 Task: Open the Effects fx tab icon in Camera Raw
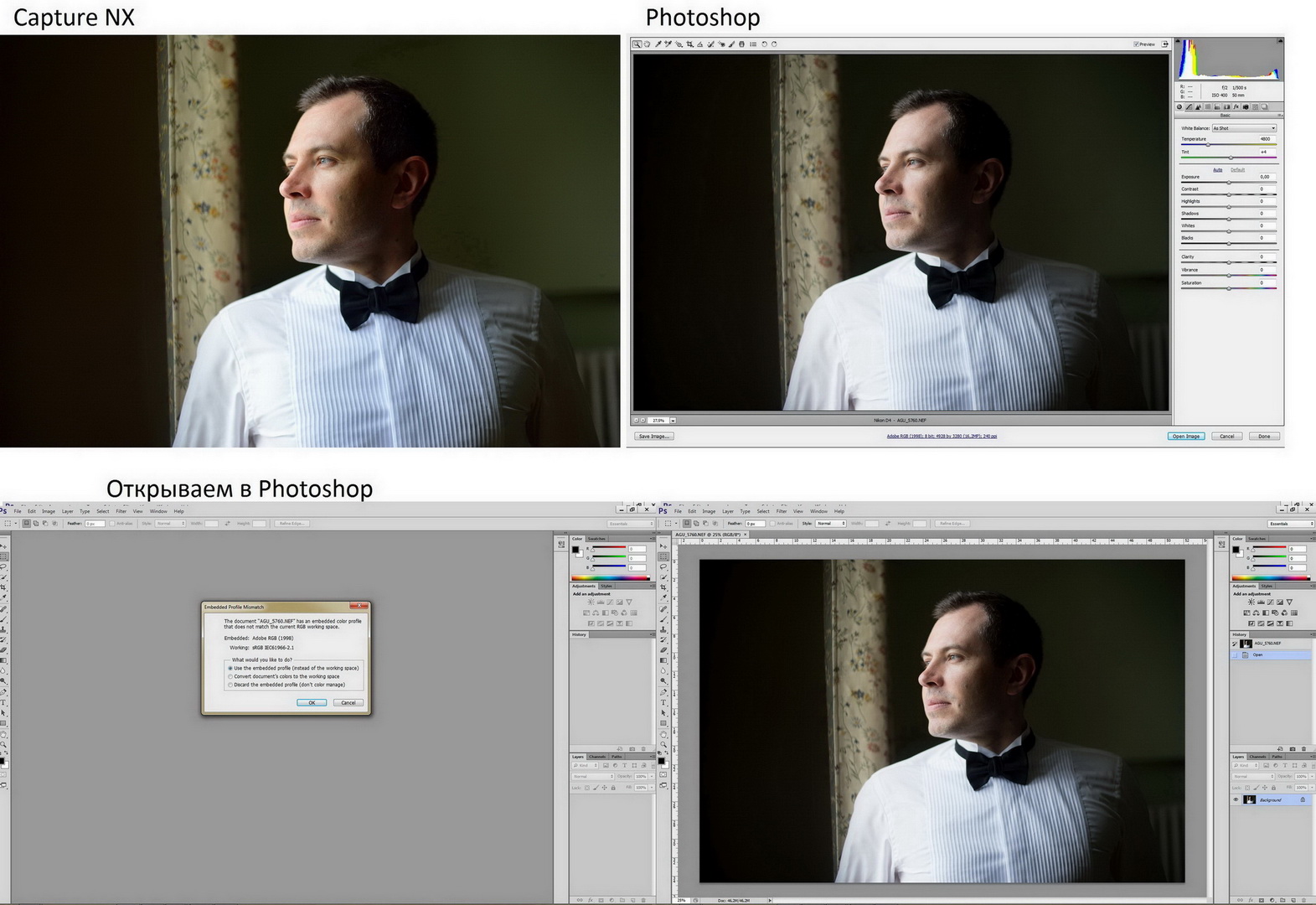point(1236,107)
